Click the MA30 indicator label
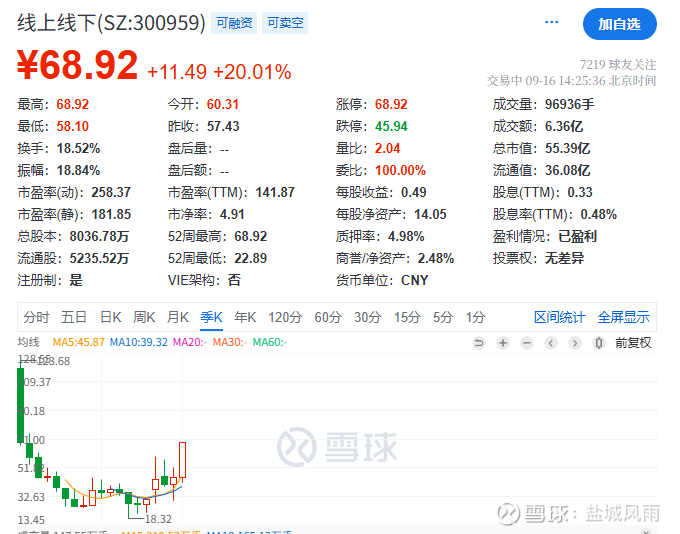Image resolution: width=680 pixels, height=534 pixels. (230, 342)
